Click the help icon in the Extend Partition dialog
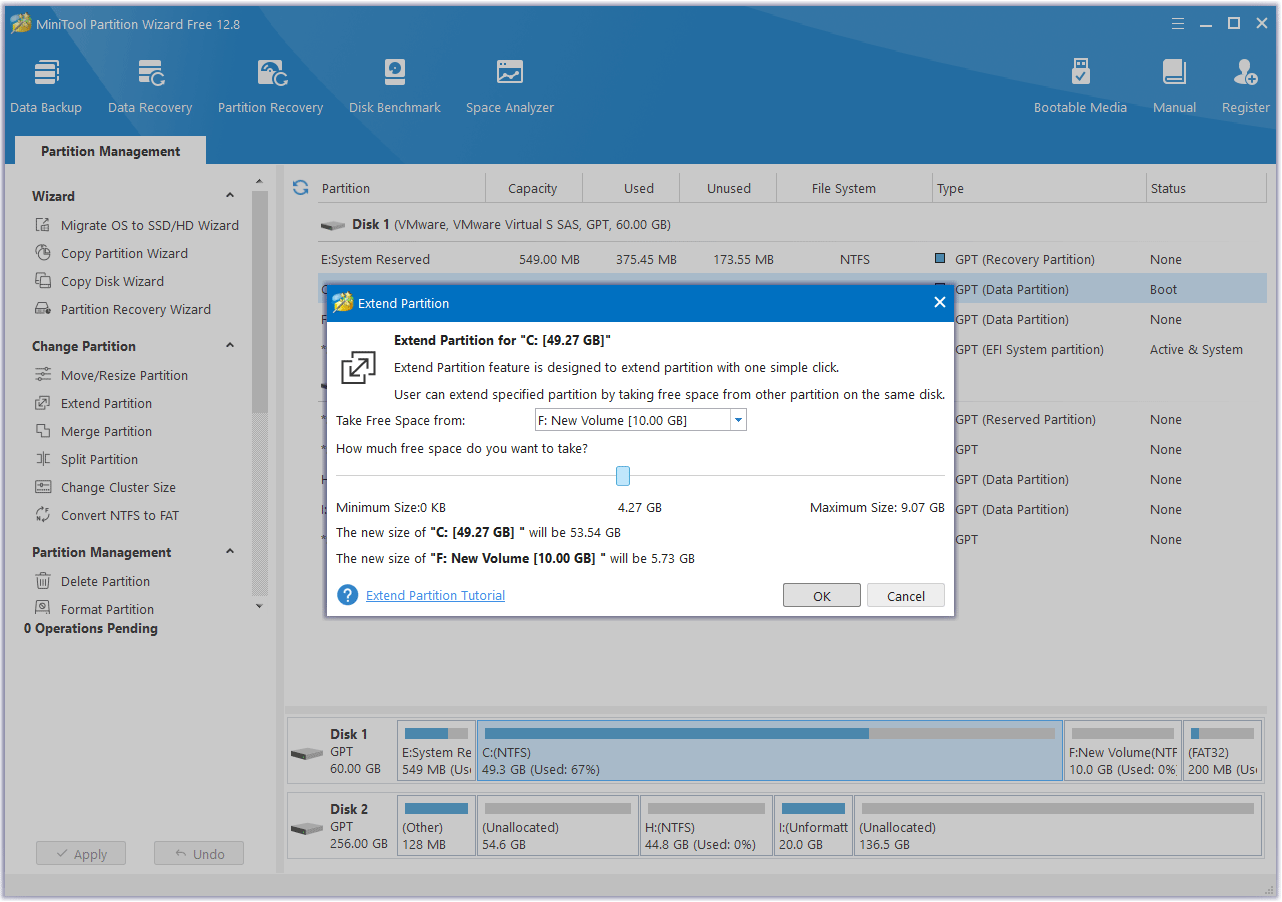The width and height of the screenshot is (1282, 902). point(347,594)
